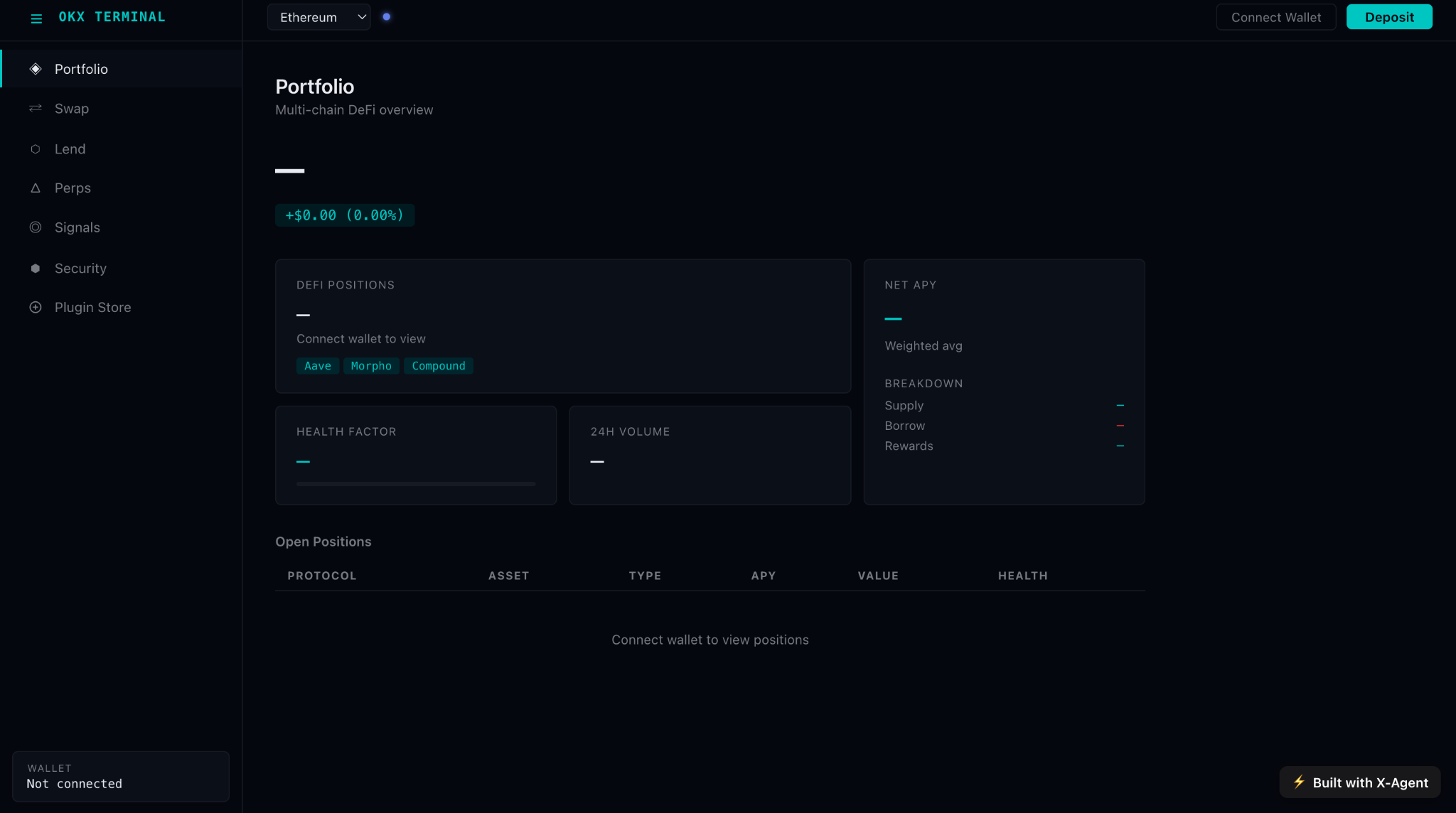Go to the Swap section
Viewport: 1456px width, 813px height.
click(x=121, y=109)
